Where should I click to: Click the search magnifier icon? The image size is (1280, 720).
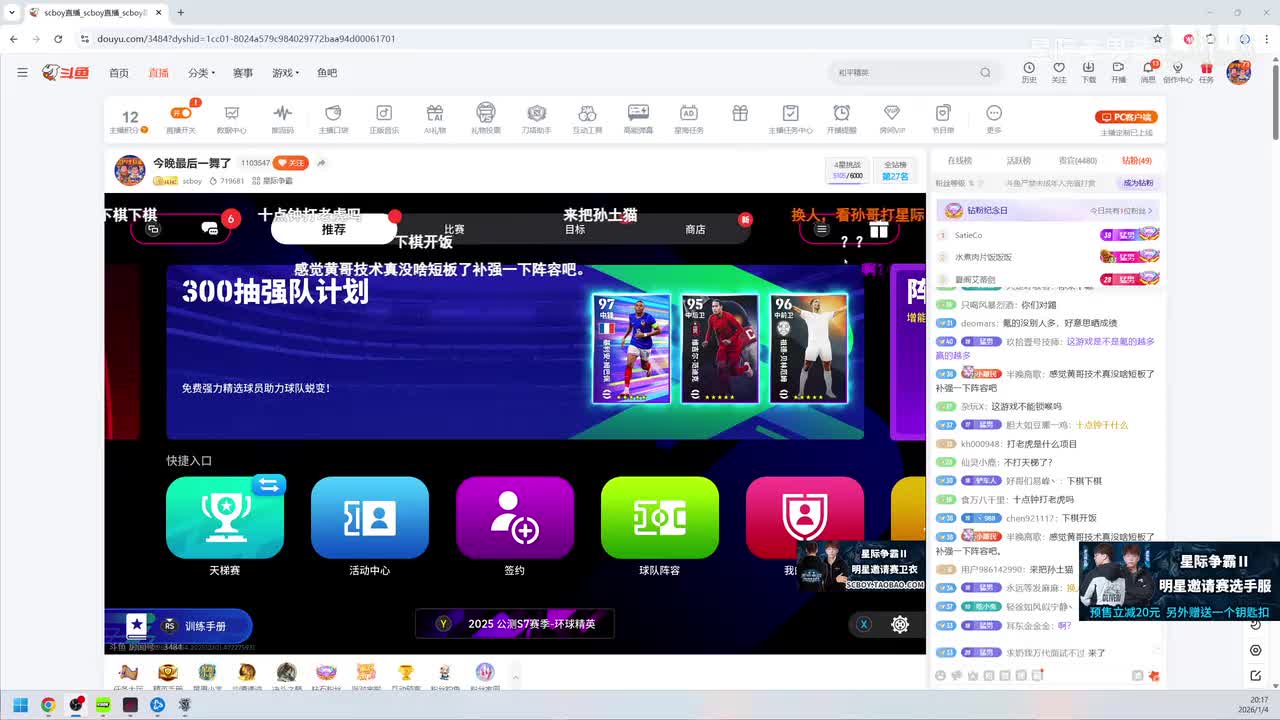pos(985,72)
